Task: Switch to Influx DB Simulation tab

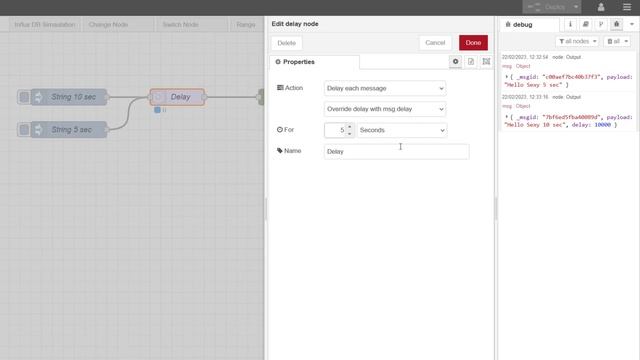Action: pyautogui.click(x=45, y=24)
